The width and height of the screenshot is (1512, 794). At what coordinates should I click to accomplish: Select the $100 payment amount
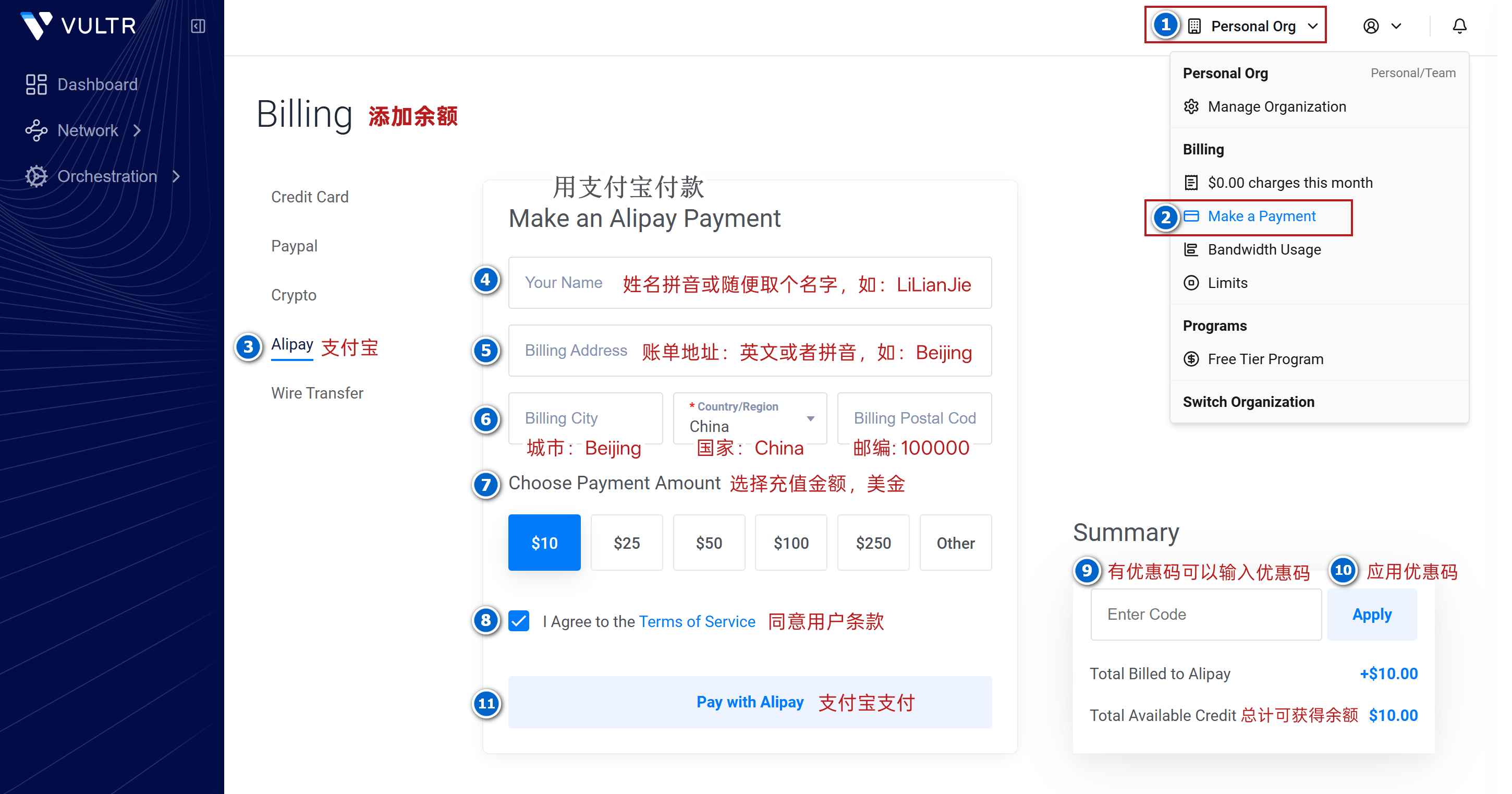pyautogui.click(x=790, y=543)
